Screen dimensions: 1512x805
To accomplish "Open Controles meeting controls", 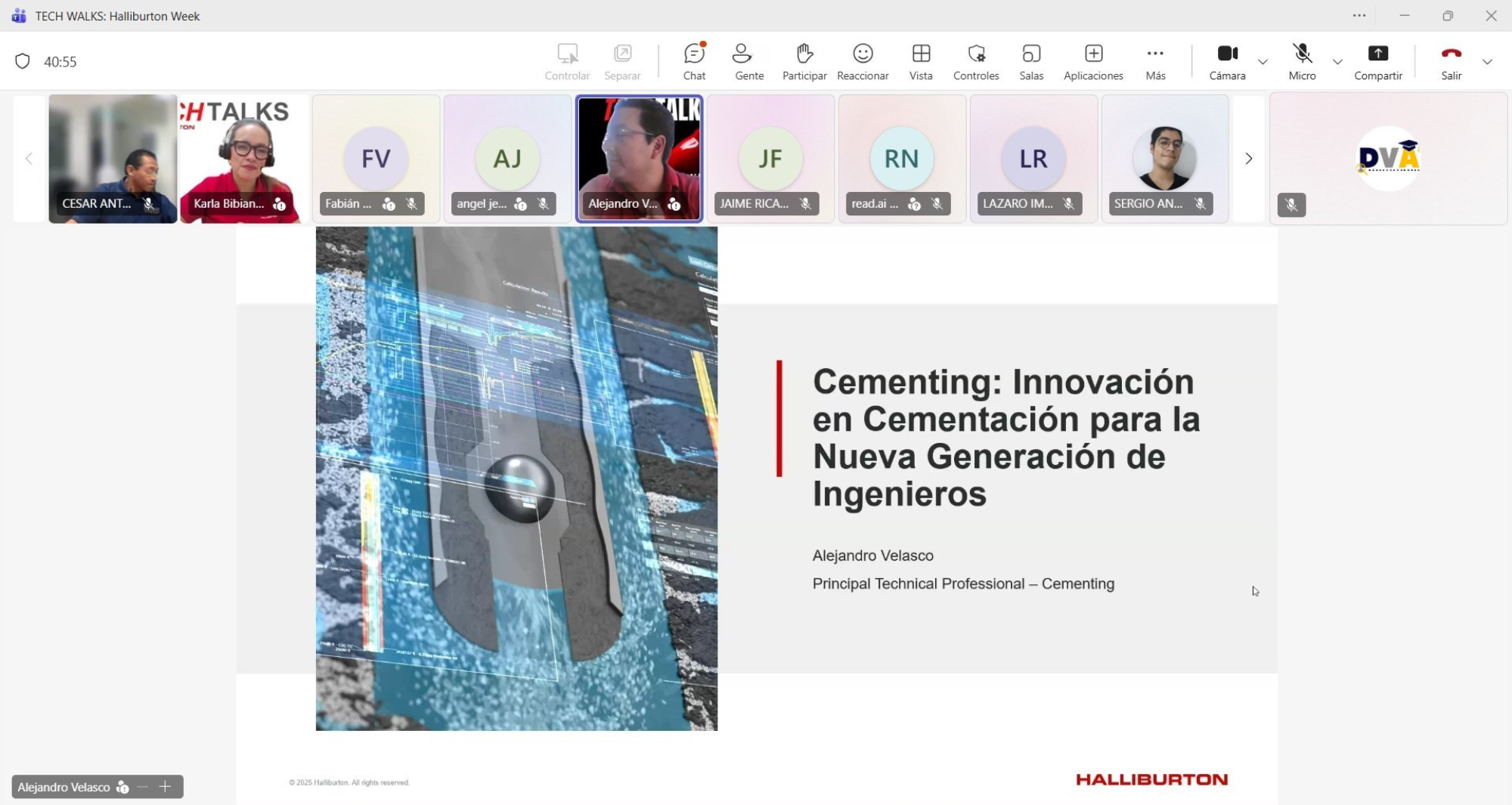I will (x=975, y=61).
